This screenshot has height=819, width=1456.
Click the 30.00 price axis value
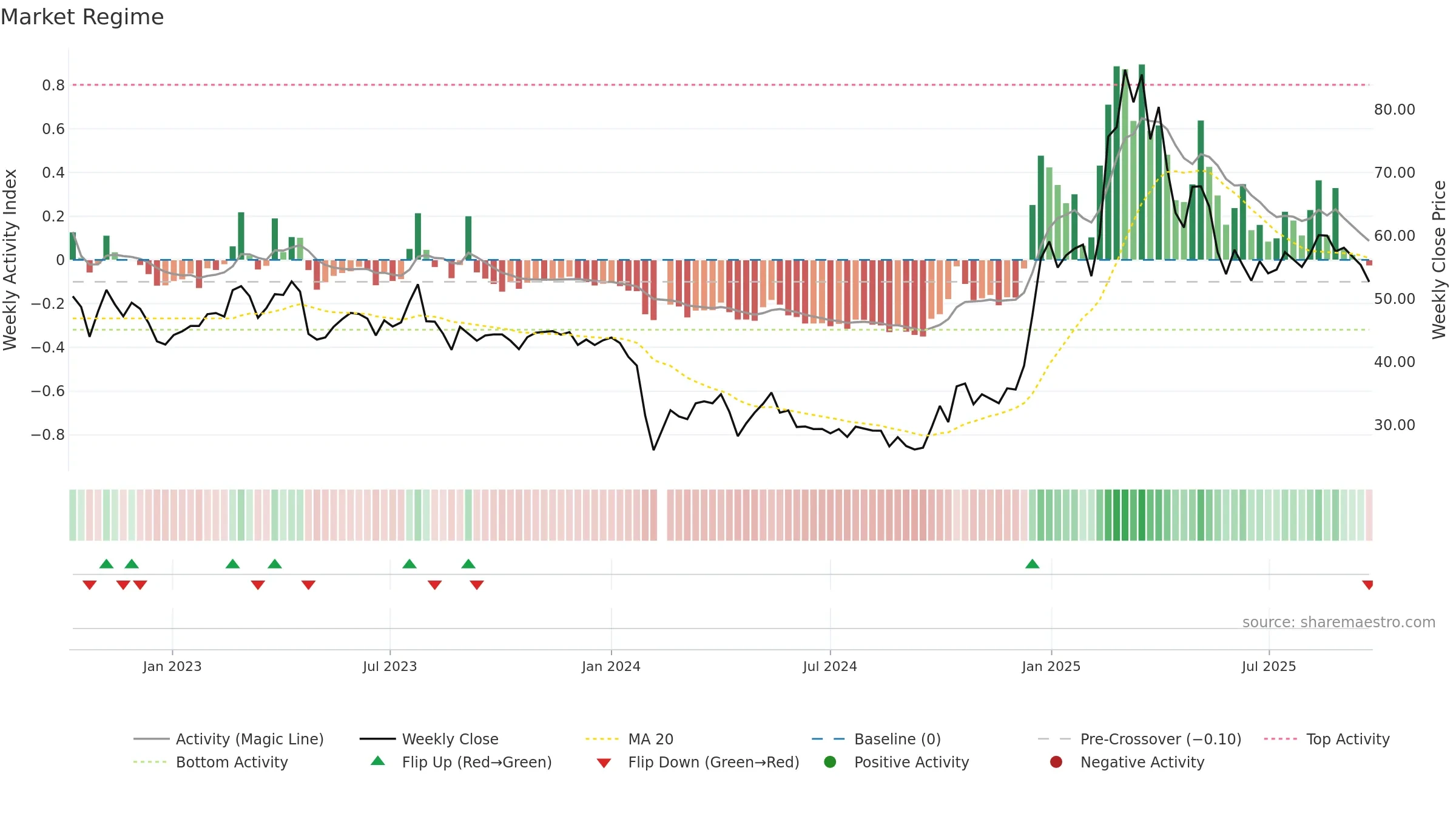tap(1395, 425)
